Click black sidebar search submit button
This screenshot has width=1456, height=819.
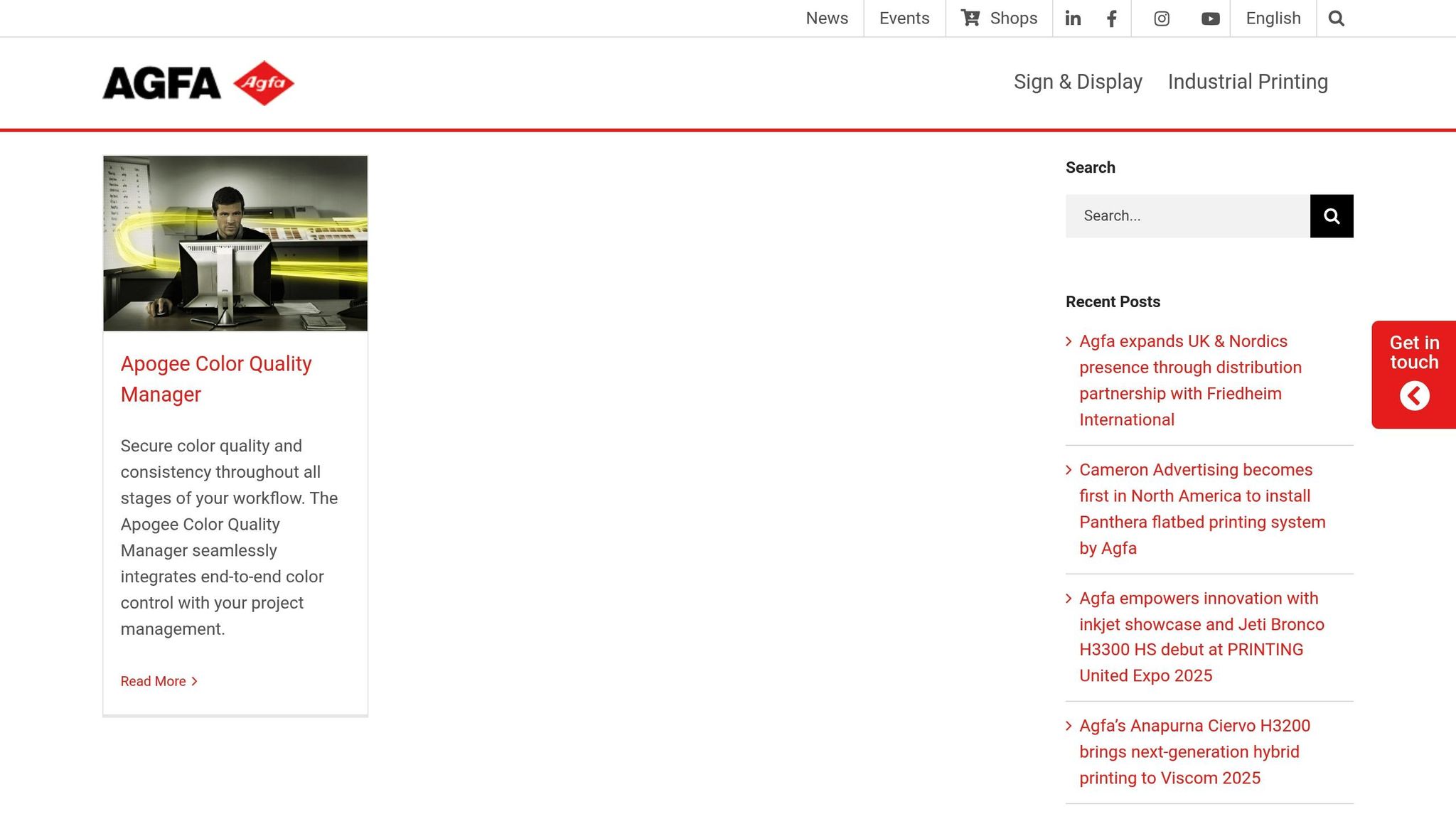[1332, 216]
